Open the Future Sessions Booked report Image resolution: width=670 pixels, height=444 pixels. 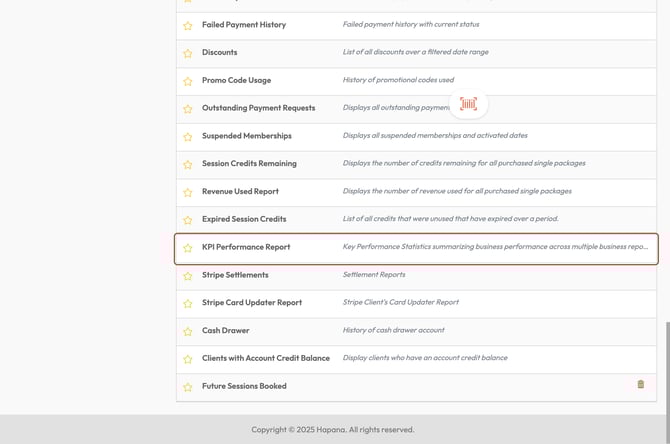coord(244,386)
